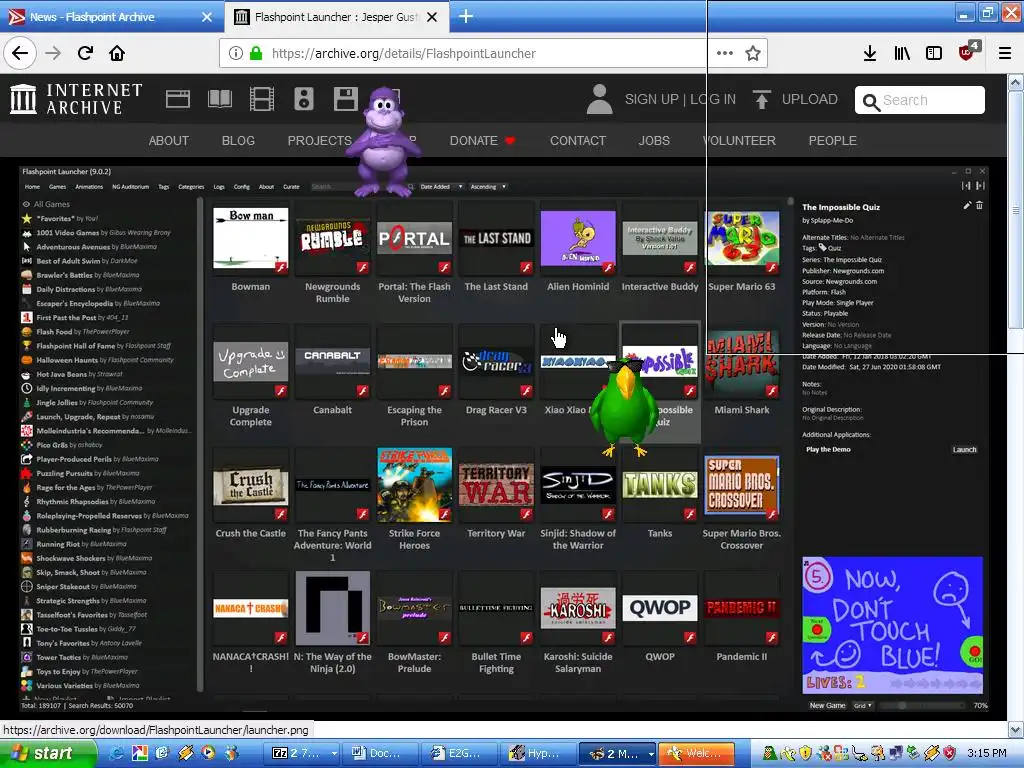Click the page scrollbar up arrow
Viewport: 1024px width, 768px height.
[x=1016, y=82]
